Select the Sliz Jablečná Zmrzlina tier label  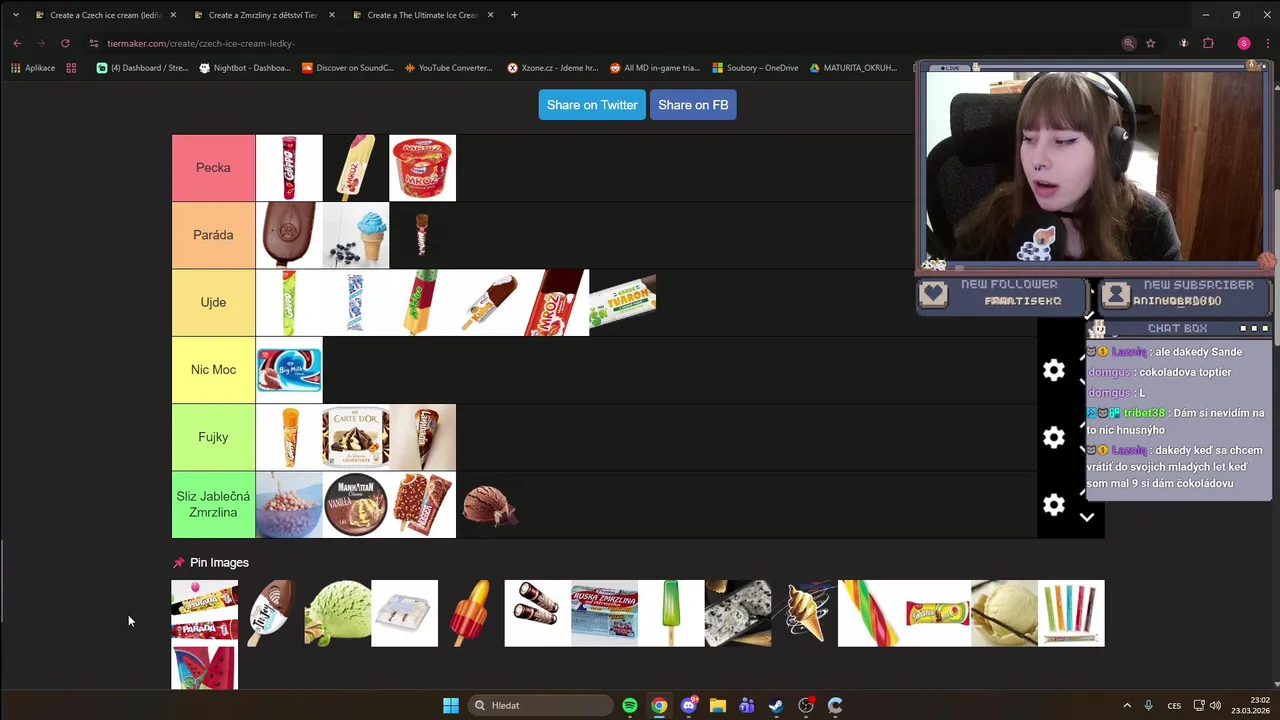pos(213,504)
